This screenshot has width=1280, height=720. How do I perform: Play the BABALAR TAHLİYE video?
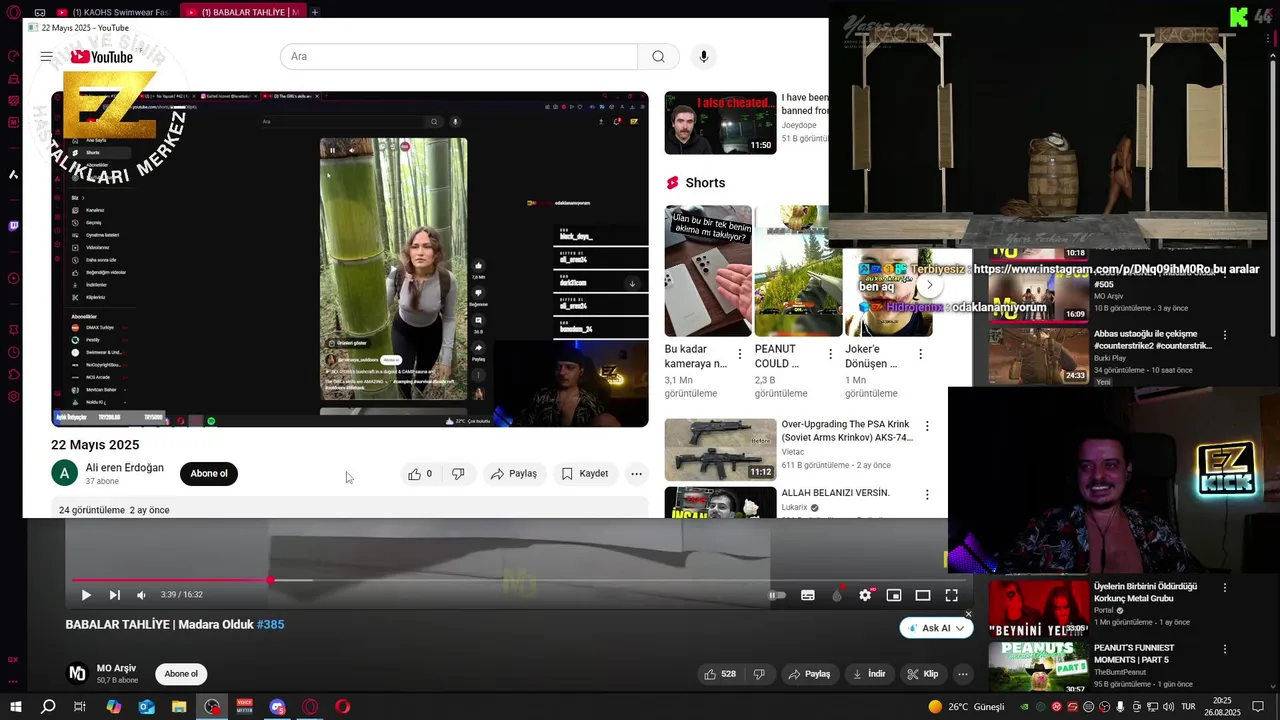(86, 595)
